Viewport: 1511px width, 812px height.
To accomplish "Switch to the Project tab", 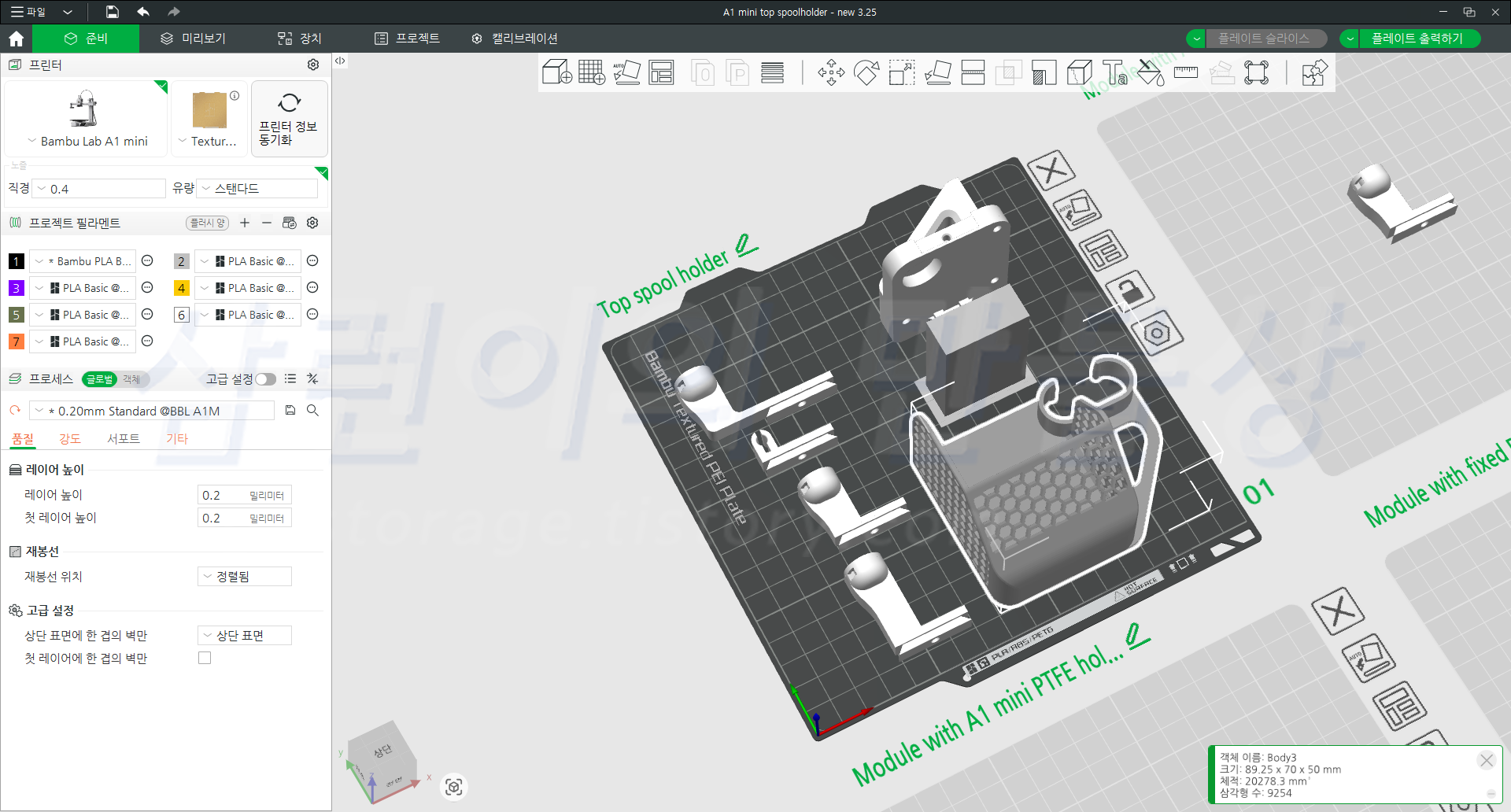I will 407,39.
